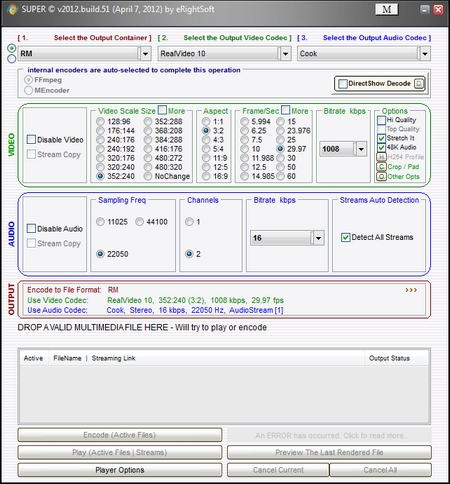The width and height of the screenshot is (450, 484).
Task: Select video size 320:240
Action: (100, 167)
